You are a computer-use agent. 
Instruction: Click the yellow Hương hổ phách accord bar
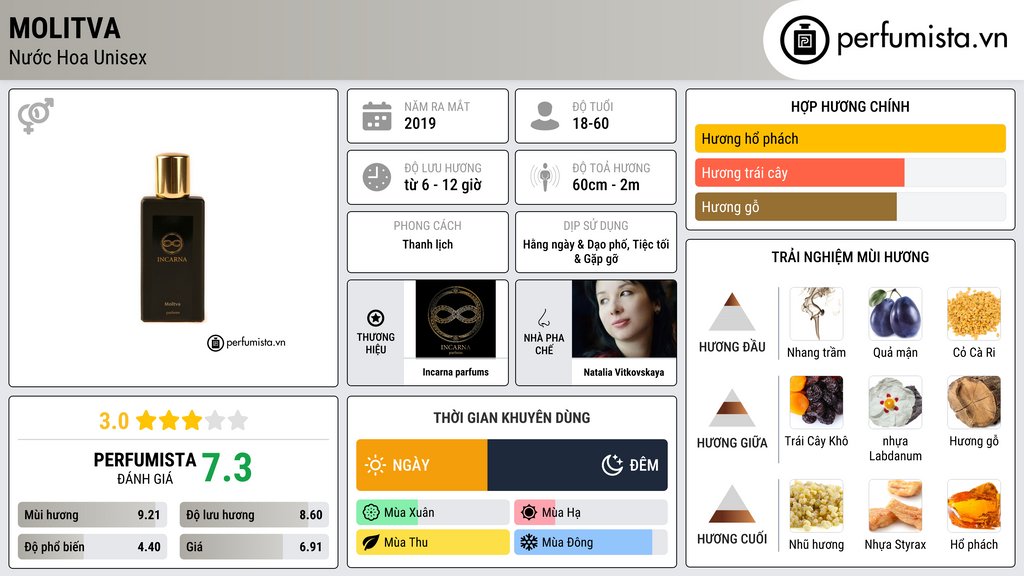click(850, 138)
